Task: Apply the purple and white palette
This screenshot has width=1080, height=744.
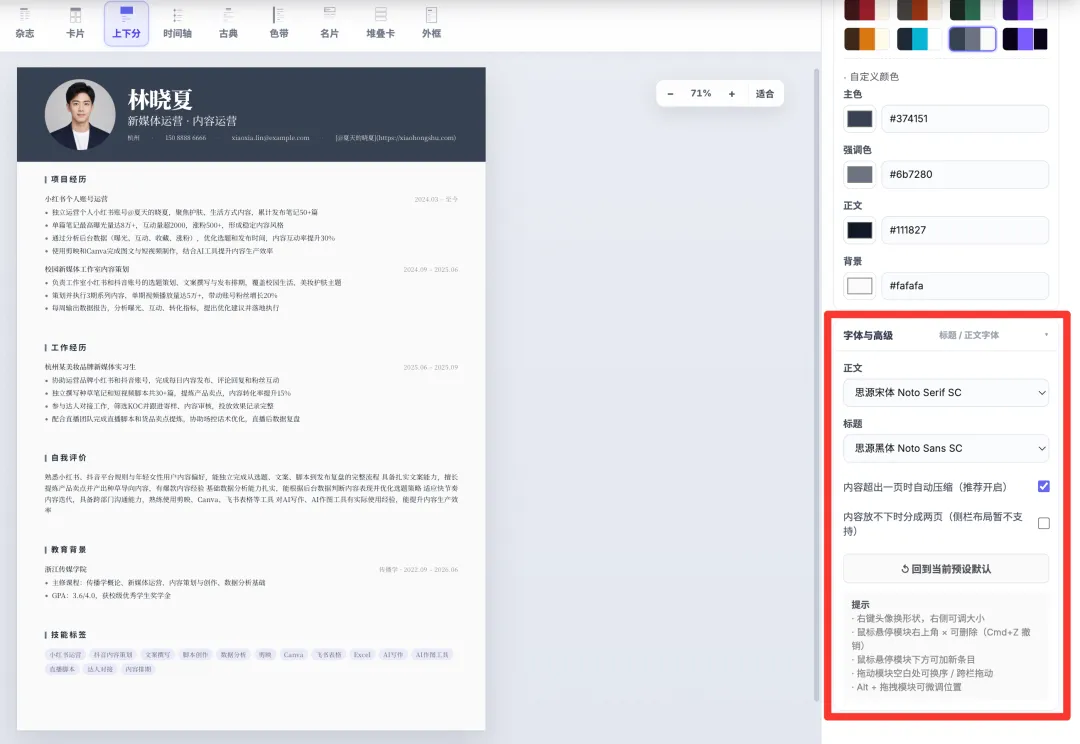Action: (x=1025, y=9)
